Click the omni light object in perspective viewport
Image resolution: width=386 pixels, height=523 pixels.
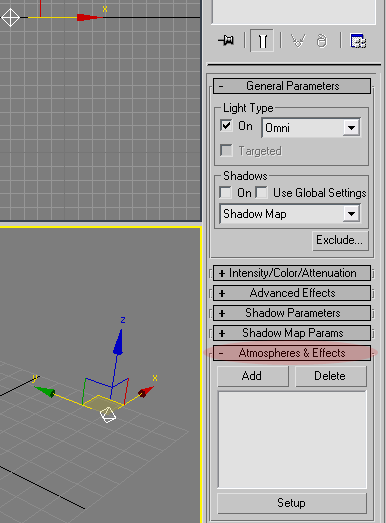108,415
